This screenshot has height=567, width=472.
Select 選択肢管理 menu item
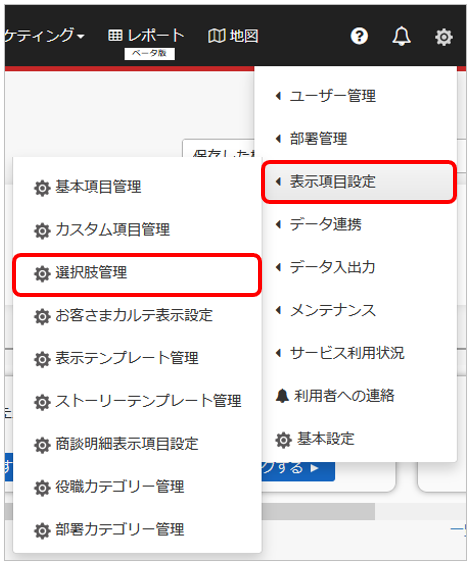[137, 274]
